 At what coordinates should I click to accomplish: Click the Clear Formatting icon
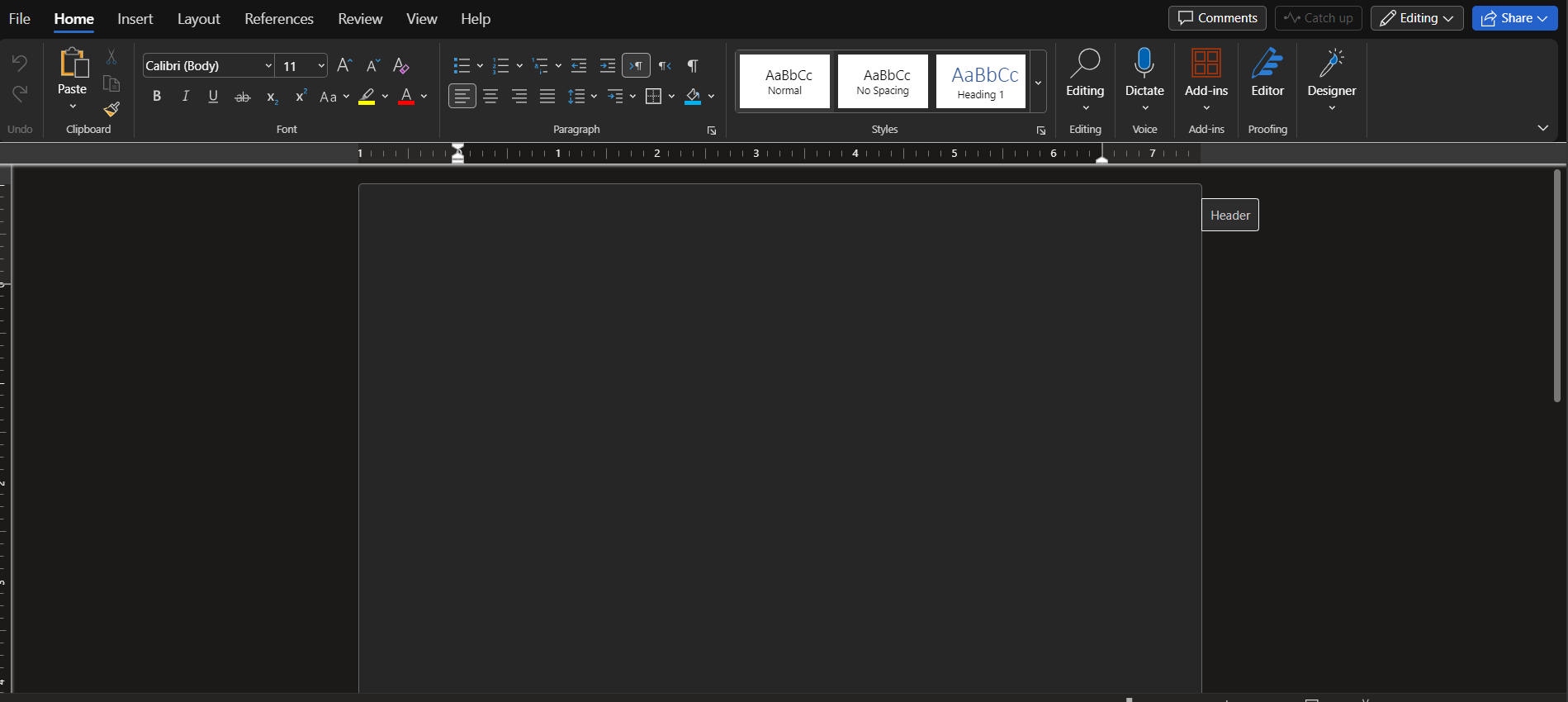click(401, 66)
